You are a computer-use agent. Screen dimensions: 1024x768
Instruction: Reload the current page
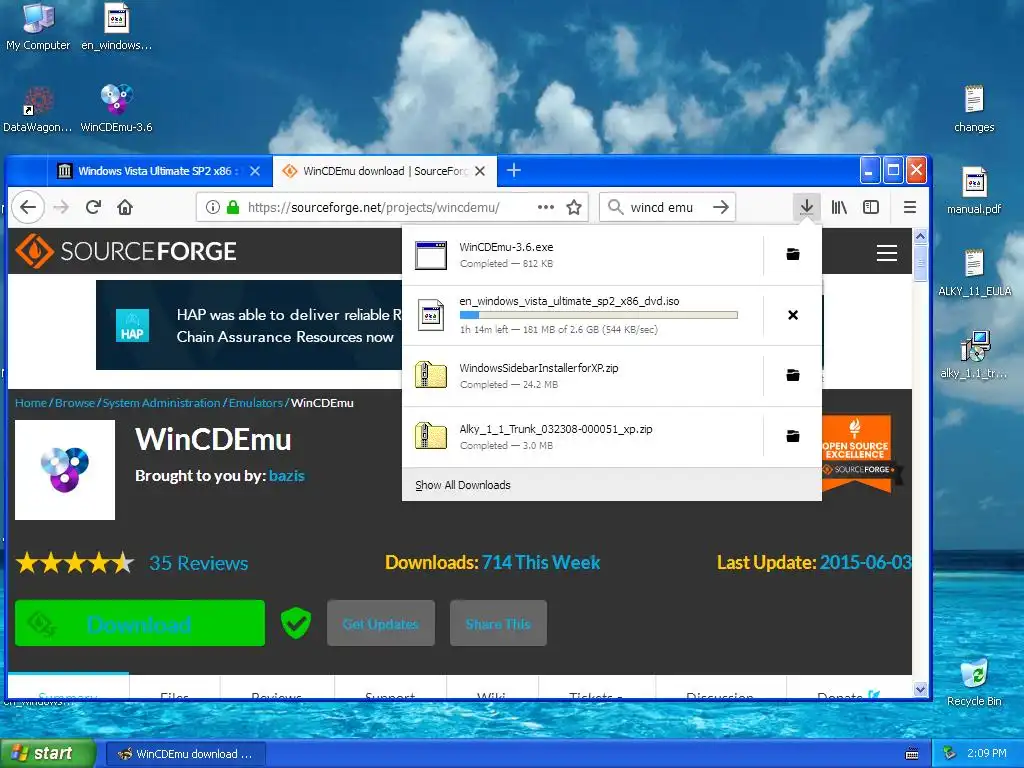click(x=93, y=207)
